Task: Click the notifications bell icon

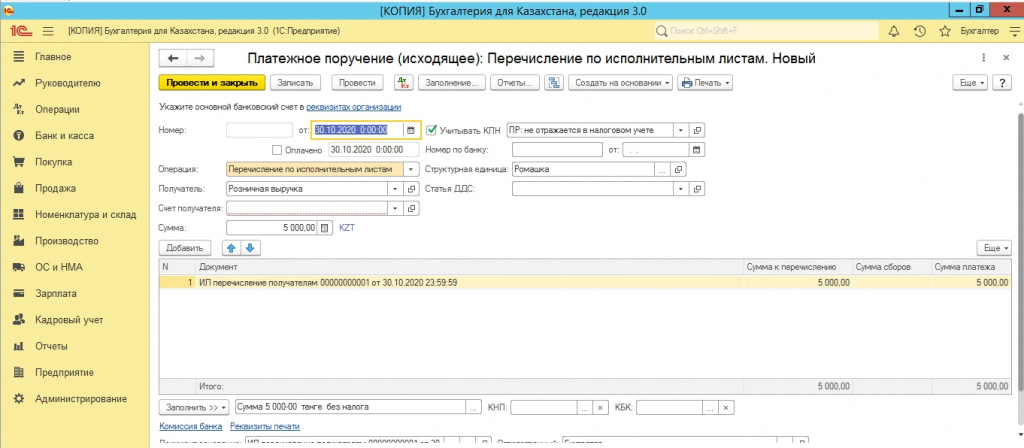Action: (894, 31)
